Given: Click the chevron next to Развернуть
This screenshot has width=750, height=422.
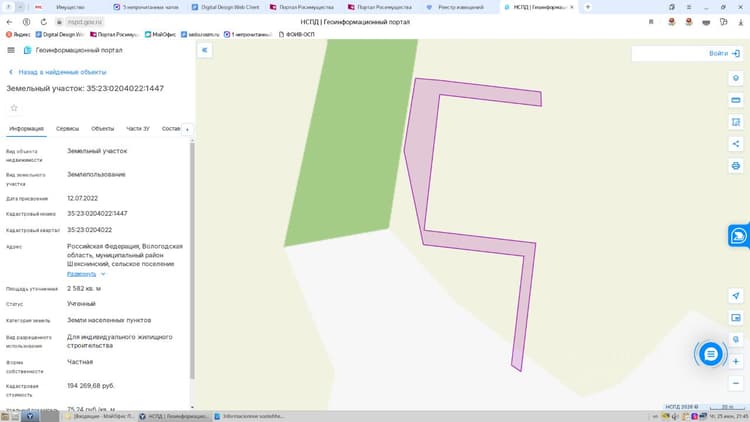Looking at the screenshot, I should tap(103, 274).
